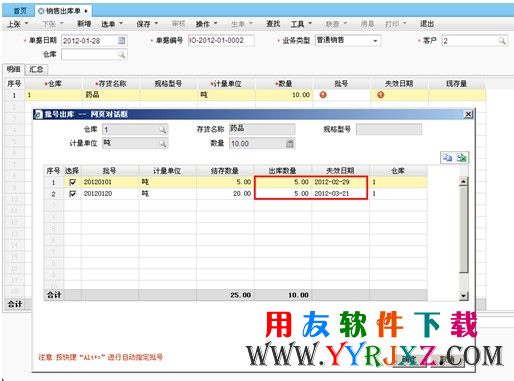This screenshot has width=514, height=381.
Task: Click the red warning icon in 失效日期 cell
Action: 380,95
